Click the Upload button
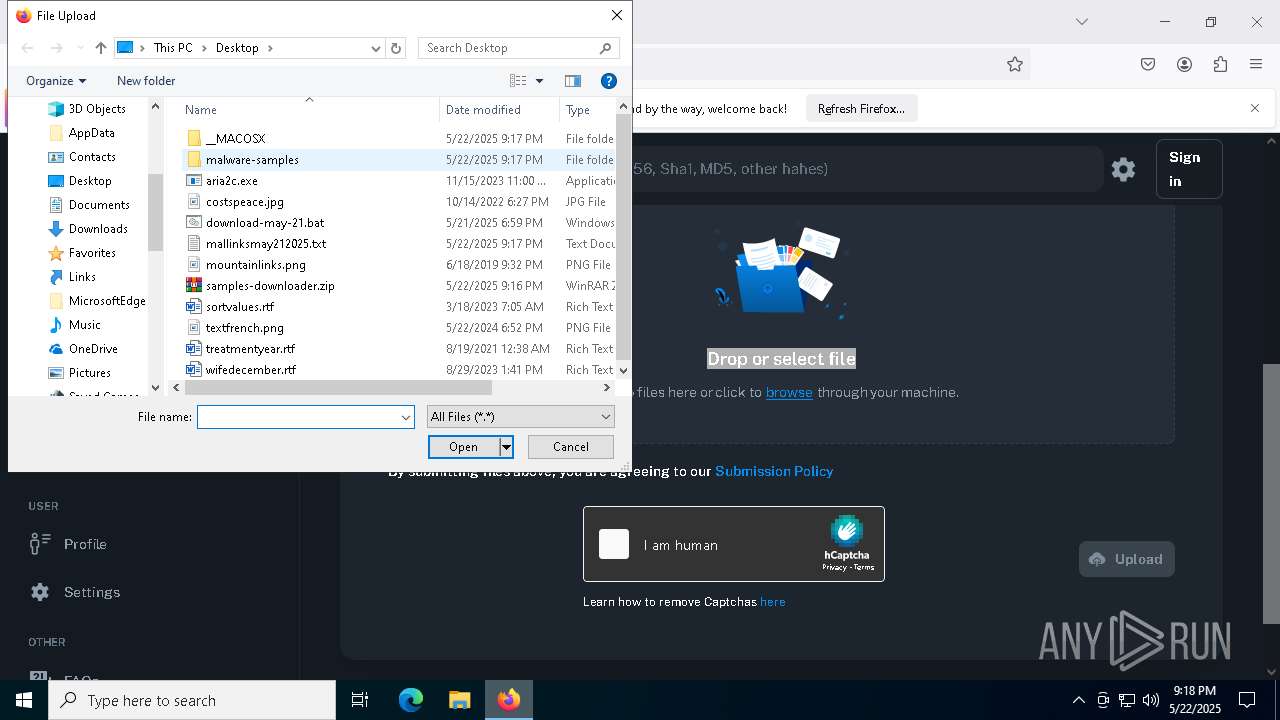Viewport: 1280px width, 720px height. 1127,559
